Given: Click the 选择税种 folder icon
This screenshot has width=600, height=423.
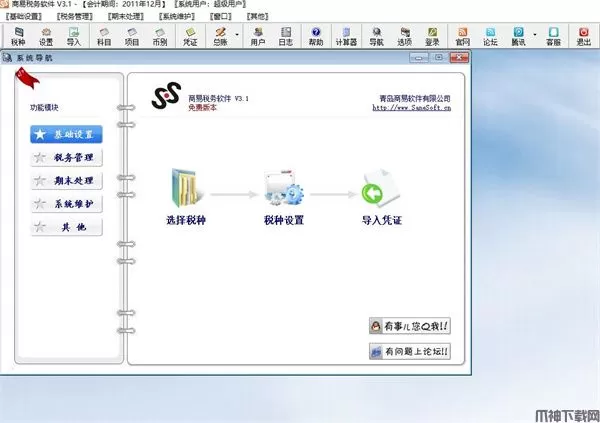Looking at the screenshot, I should click(186, 188).
